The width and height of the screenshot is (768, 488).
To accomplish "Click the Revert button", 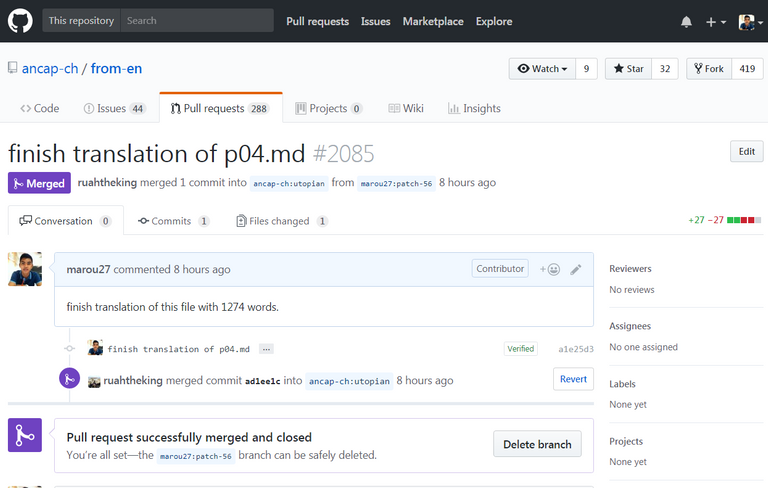I will (573, 379).
